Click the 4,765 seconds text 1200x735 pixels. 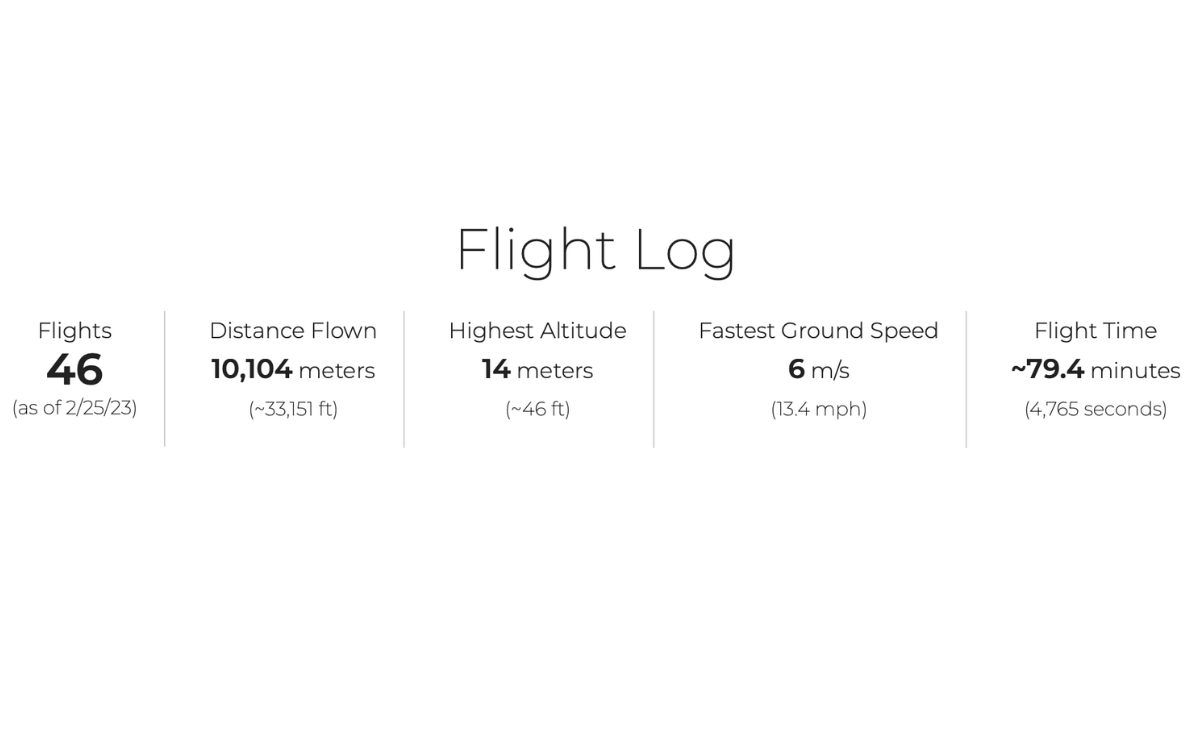1095,409
